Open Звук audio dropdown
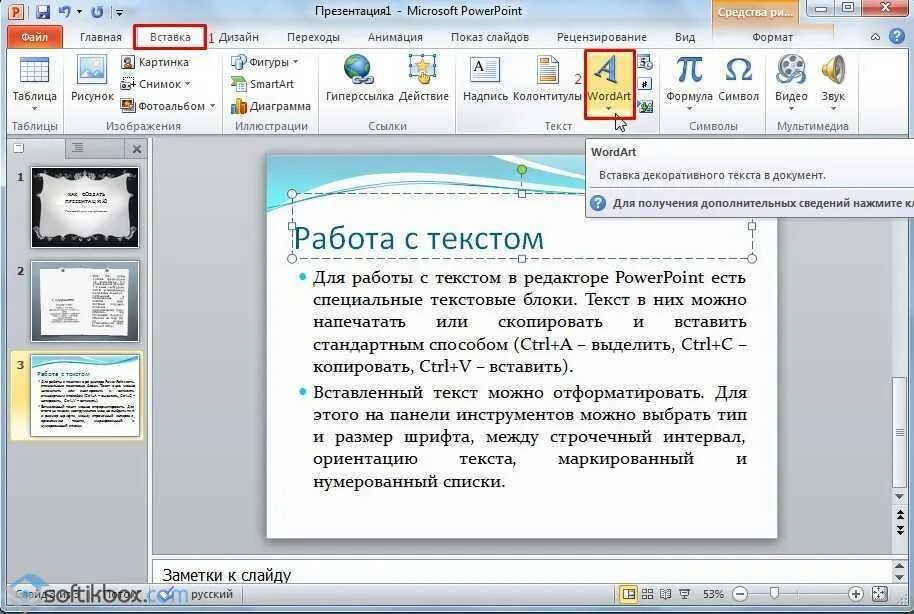This screenshot has height=614, width=914. click(833, 108)
